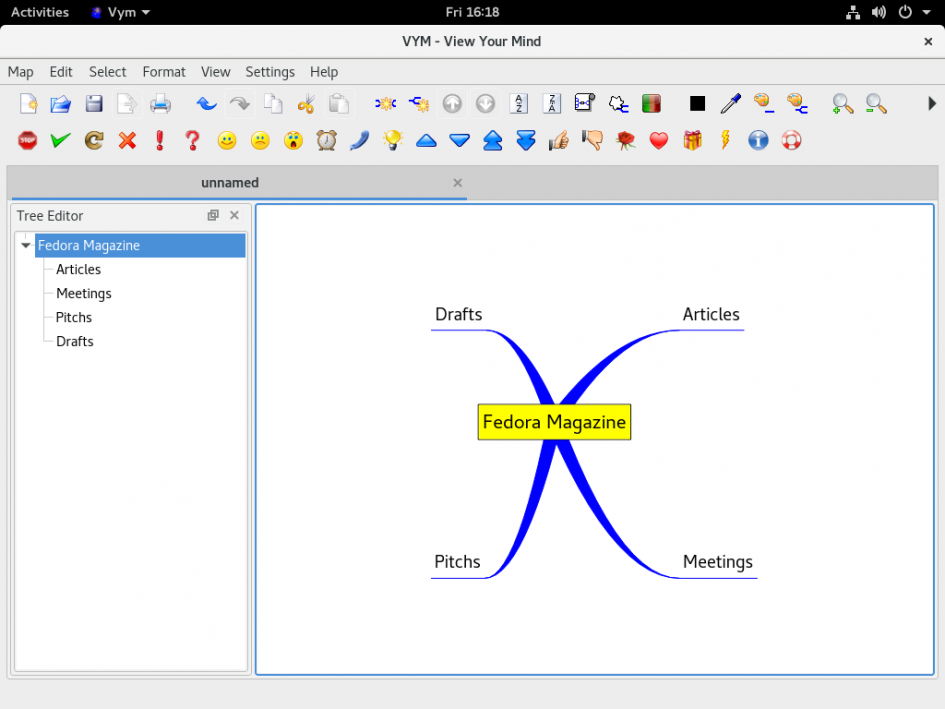Toggle the red heart flag
The width and height of the screenshot is (945, 709).
pyautogui.click(x=658, y=140)
